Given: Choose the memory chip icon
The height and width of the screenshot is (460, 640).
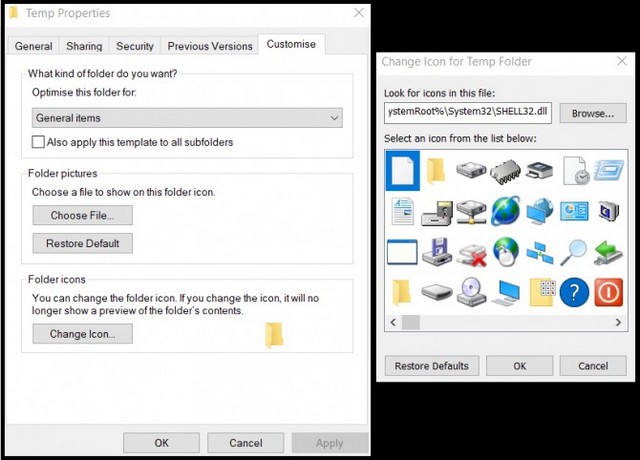Looking at the screenshot, I should 505,171.
